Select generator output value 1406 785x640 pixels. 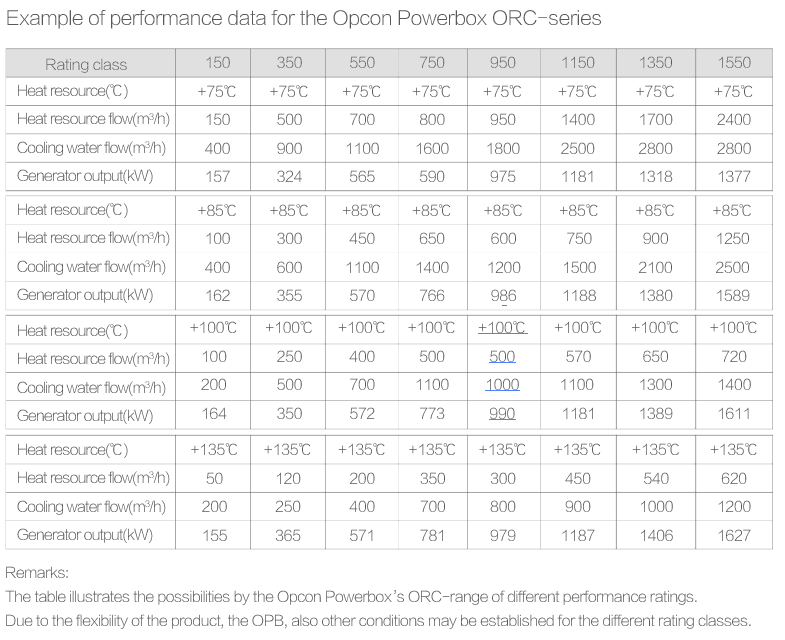pos(656,535)
